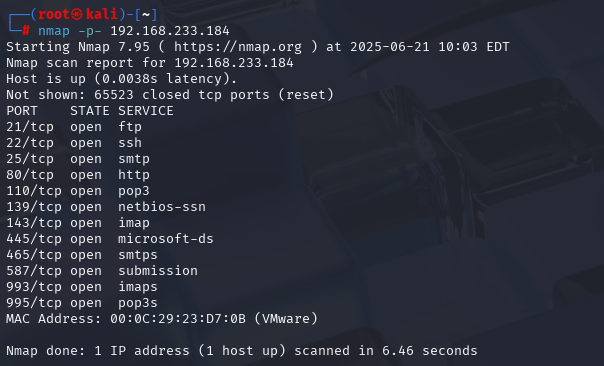Viewport: 604px width, 366px height.
Task: Click the 993/tcp imaps entry
Action: 82,287
